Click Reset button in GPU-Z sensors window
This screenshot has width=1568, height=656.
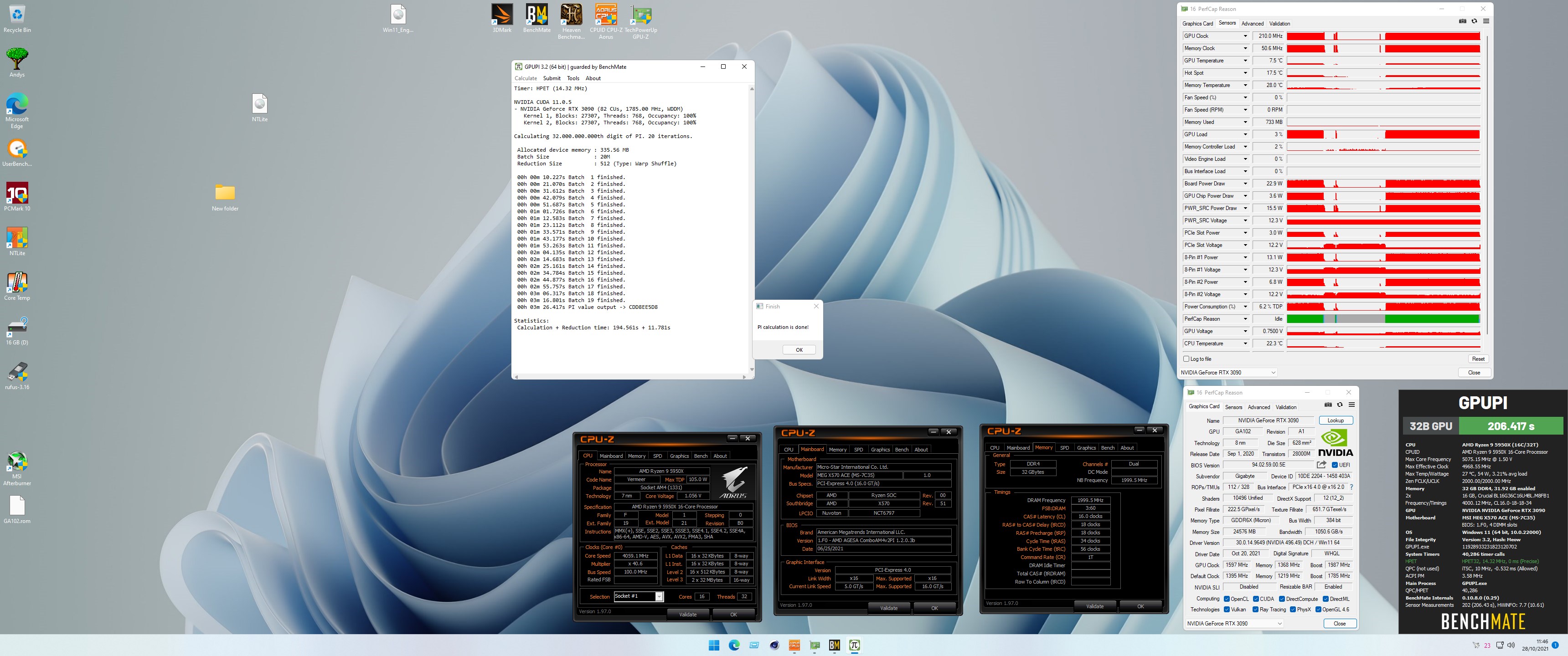point(1478,359)
